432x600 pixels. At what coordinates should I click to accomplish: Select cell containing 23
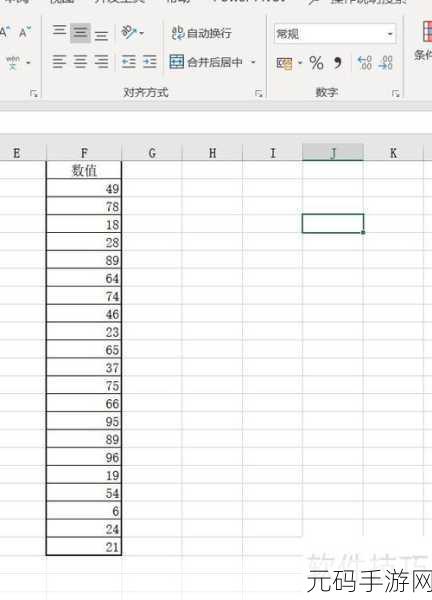[x=84, y=332]
